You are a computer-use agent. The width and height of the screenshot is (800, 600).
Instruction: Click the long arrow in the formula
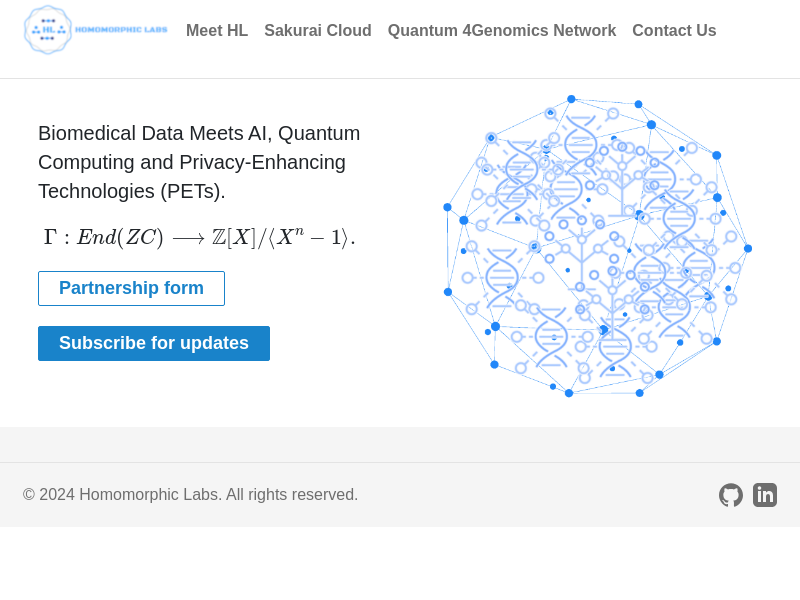click(x=188, y=238)
